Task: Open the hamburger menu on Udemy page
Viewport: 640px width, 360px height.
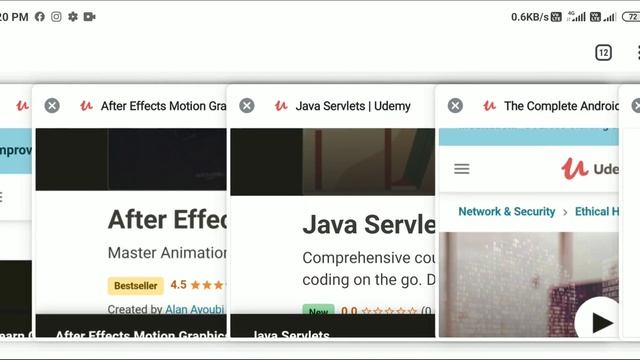Action: pyautogui.click(x=462, y=169)
